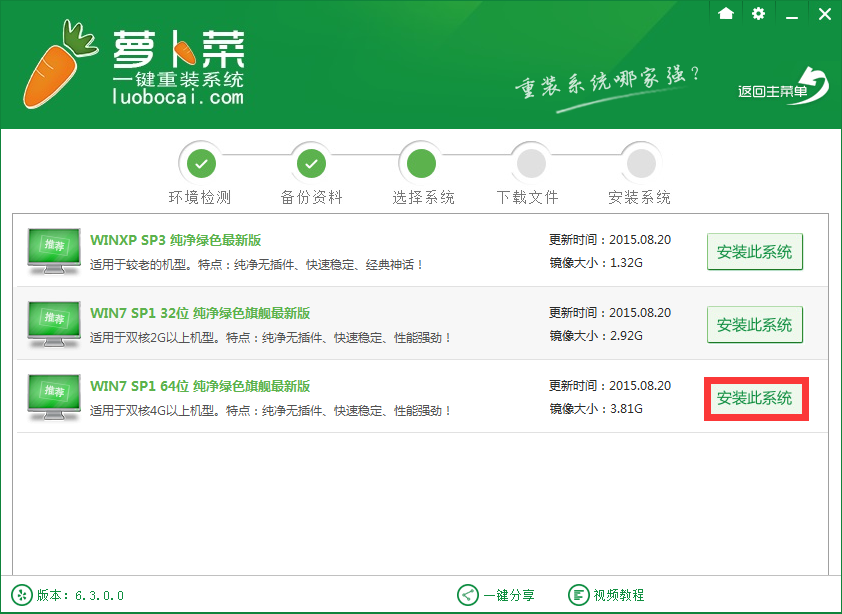Click the luobocai.com website text
The width and height of the screenshot is (842, 614).
coord(178,97)
